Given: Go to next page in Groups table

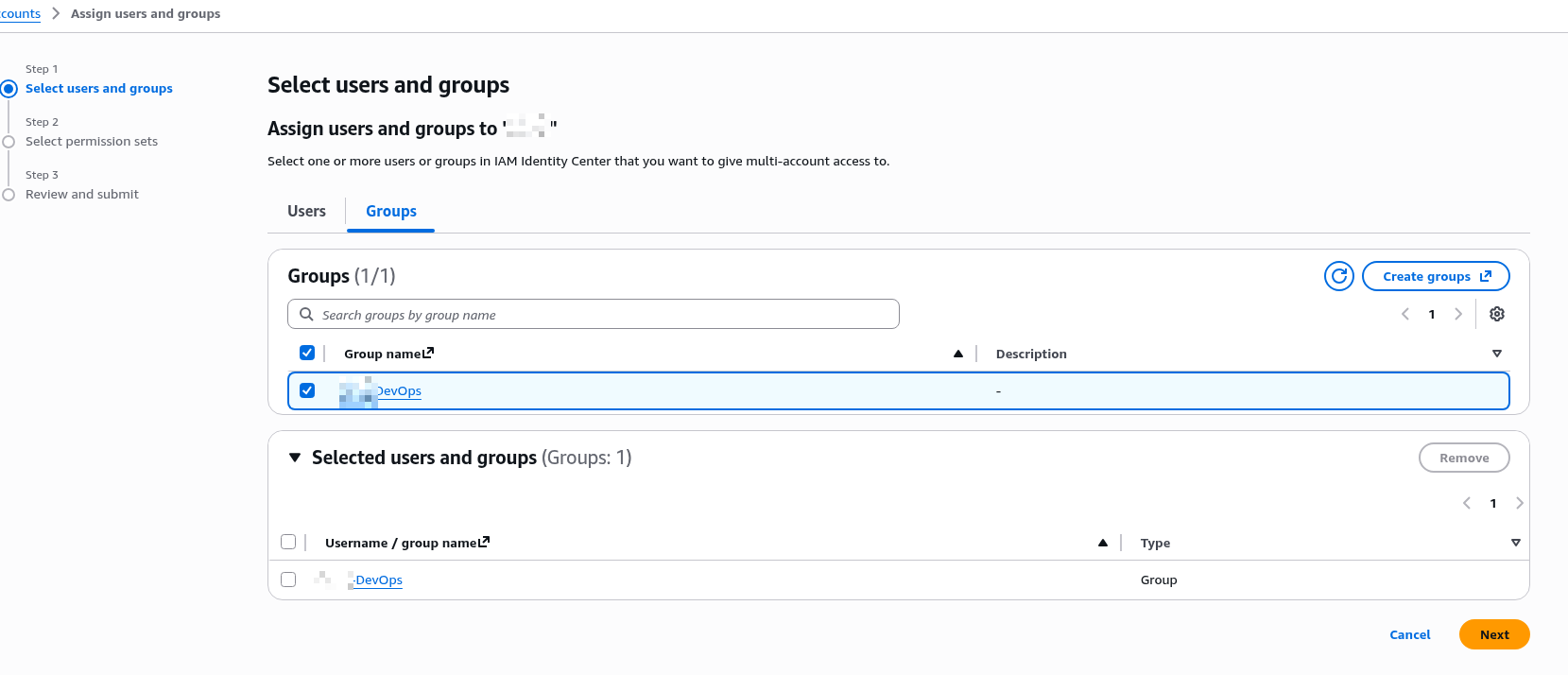Looking at the screenshot, I should [1457, 314].
